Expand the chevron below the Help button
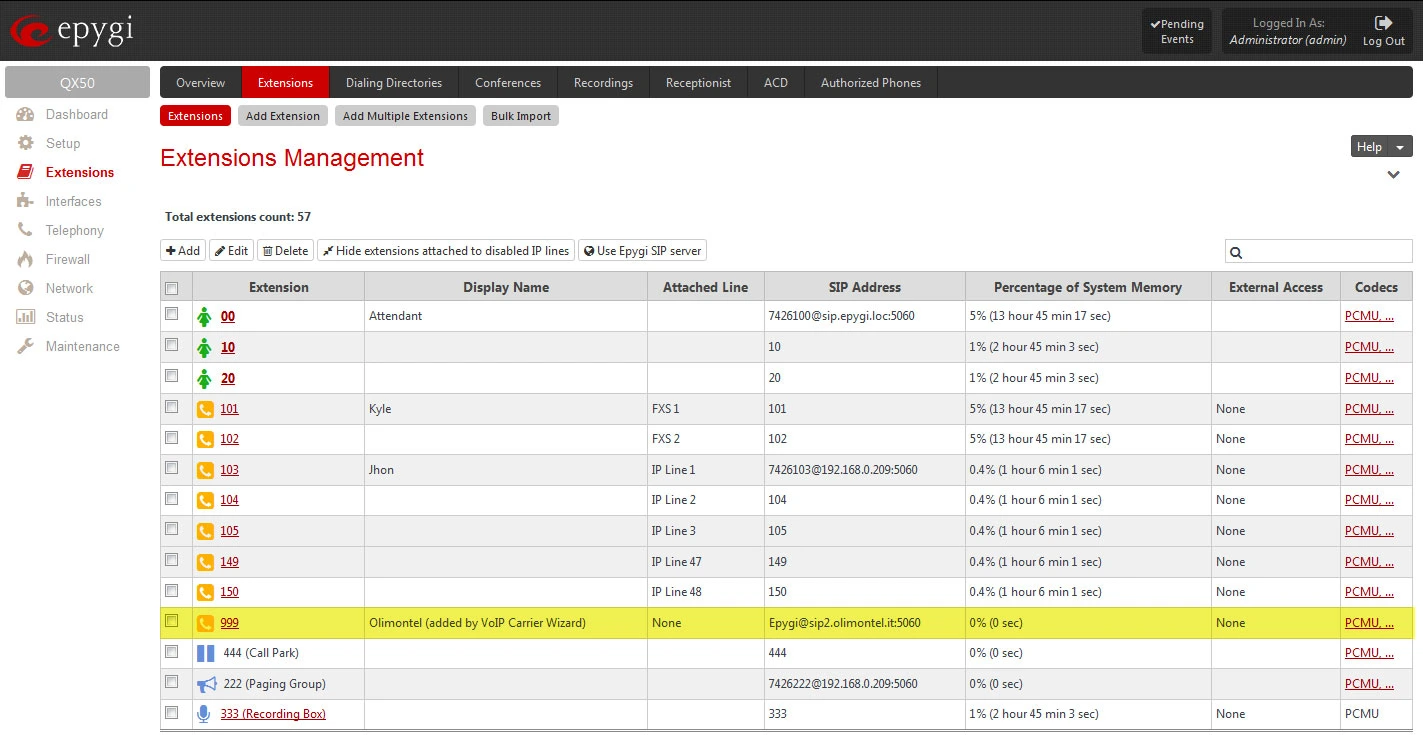Viewport: 1423px width, 735px height. point(1394,175)
